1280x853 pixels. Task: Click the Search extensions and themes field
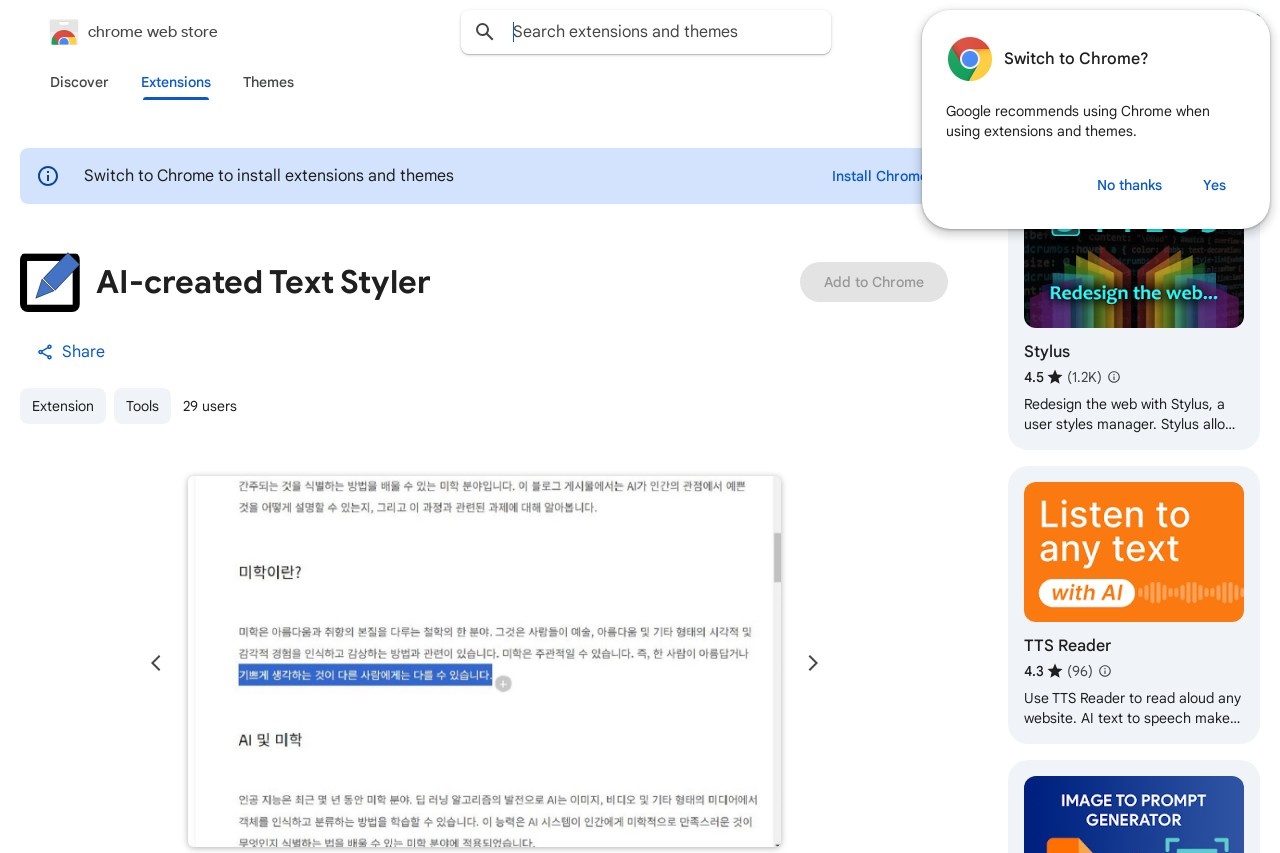[x=646, y=32]
